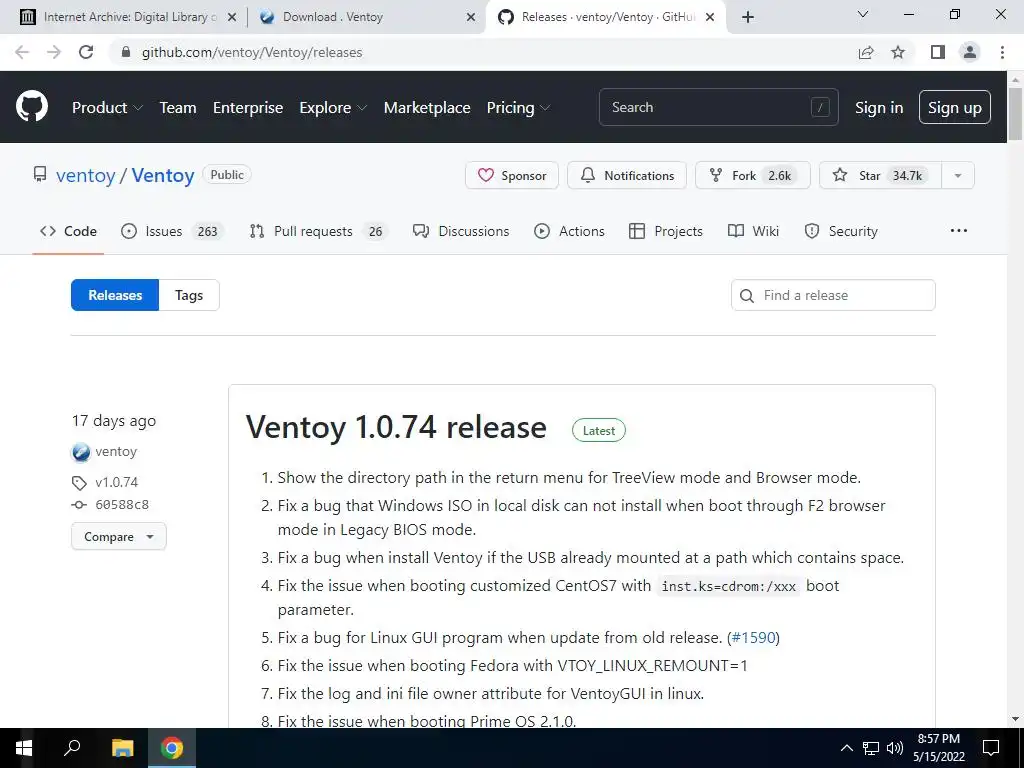This screenshot has width=1024, height=768.
Task: Focus the Find a release field
Action: tap(833, 295)
